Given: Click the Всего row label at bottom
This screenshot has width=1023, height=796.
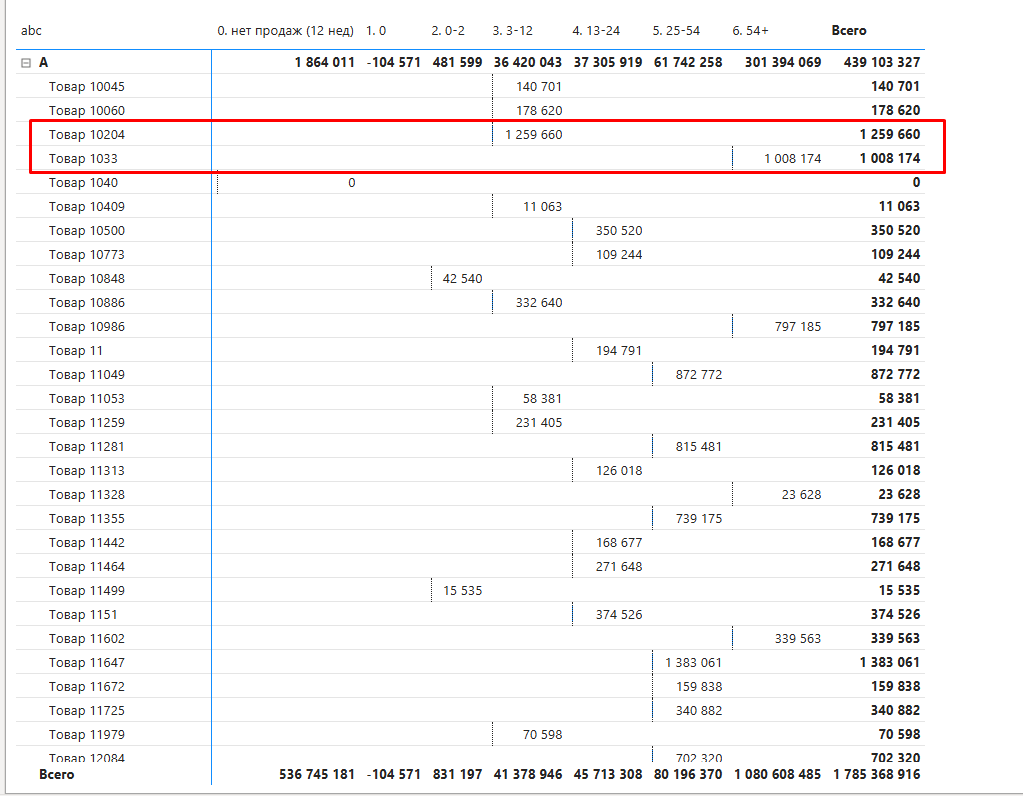Looking at the screenshot, I should tap(56, 774).
